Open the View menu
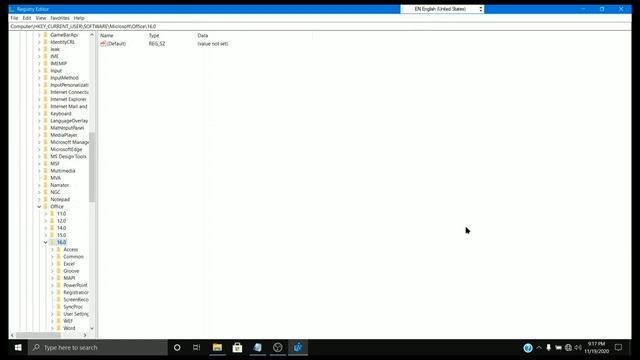 41,18
